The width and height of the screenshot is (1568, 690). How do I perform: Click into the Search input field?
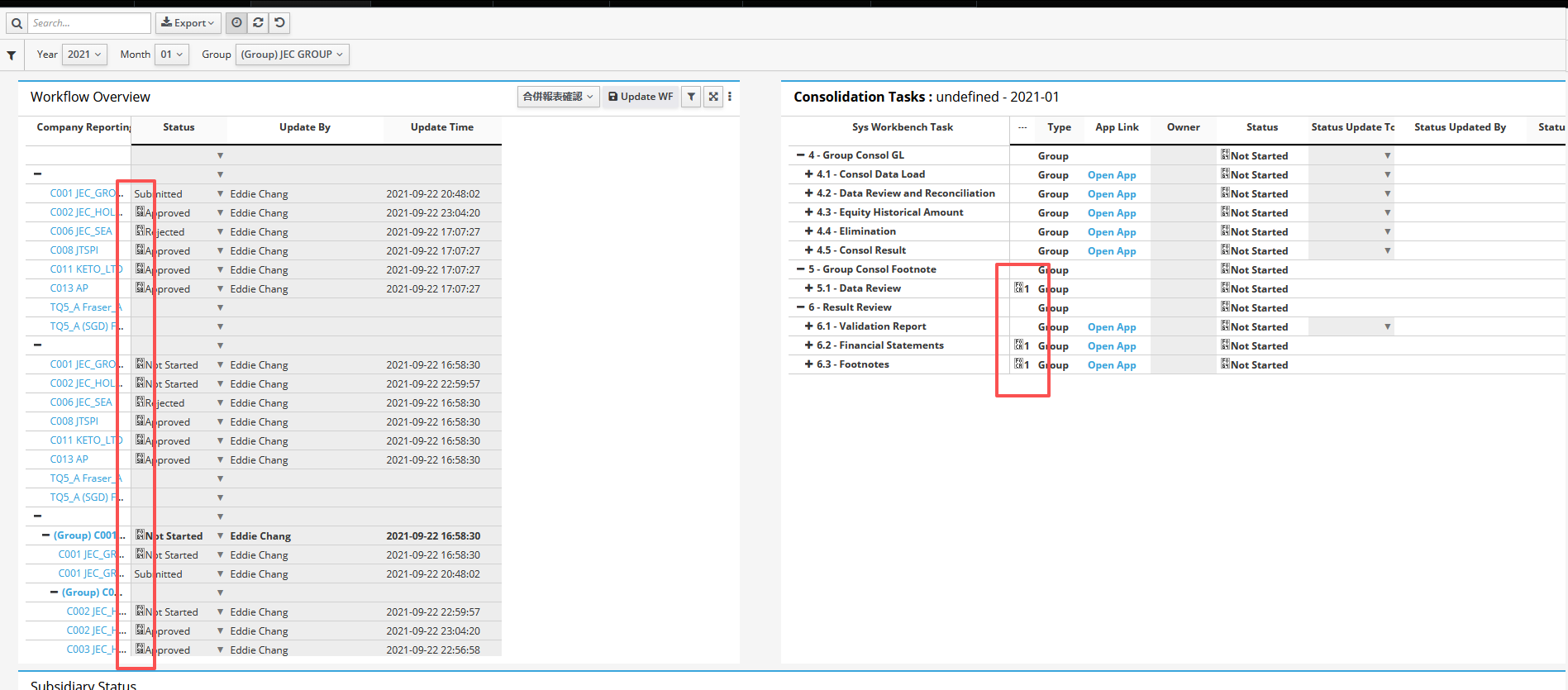[89, 23]
